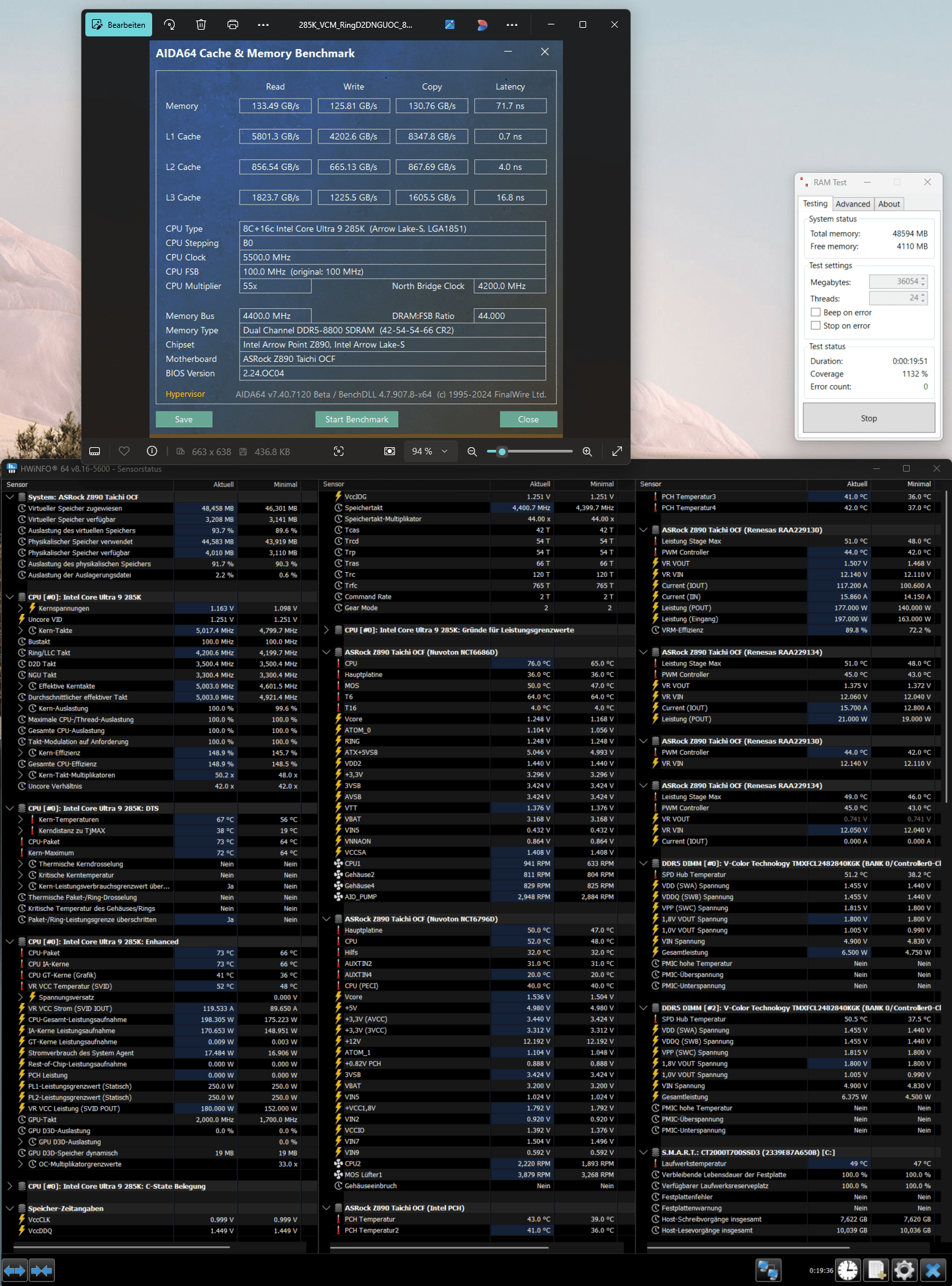
Task: Show file info via the circled i icon
Action: (152, 451)
